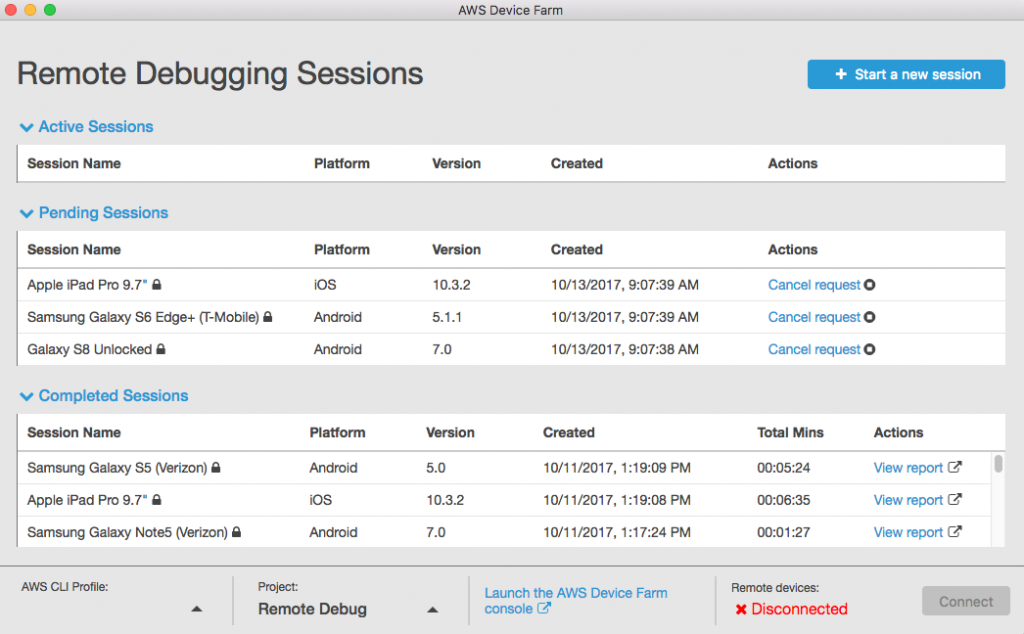Click the Disconnected status text
This screenshot has height=634, width=1024.
coord(799,609)
